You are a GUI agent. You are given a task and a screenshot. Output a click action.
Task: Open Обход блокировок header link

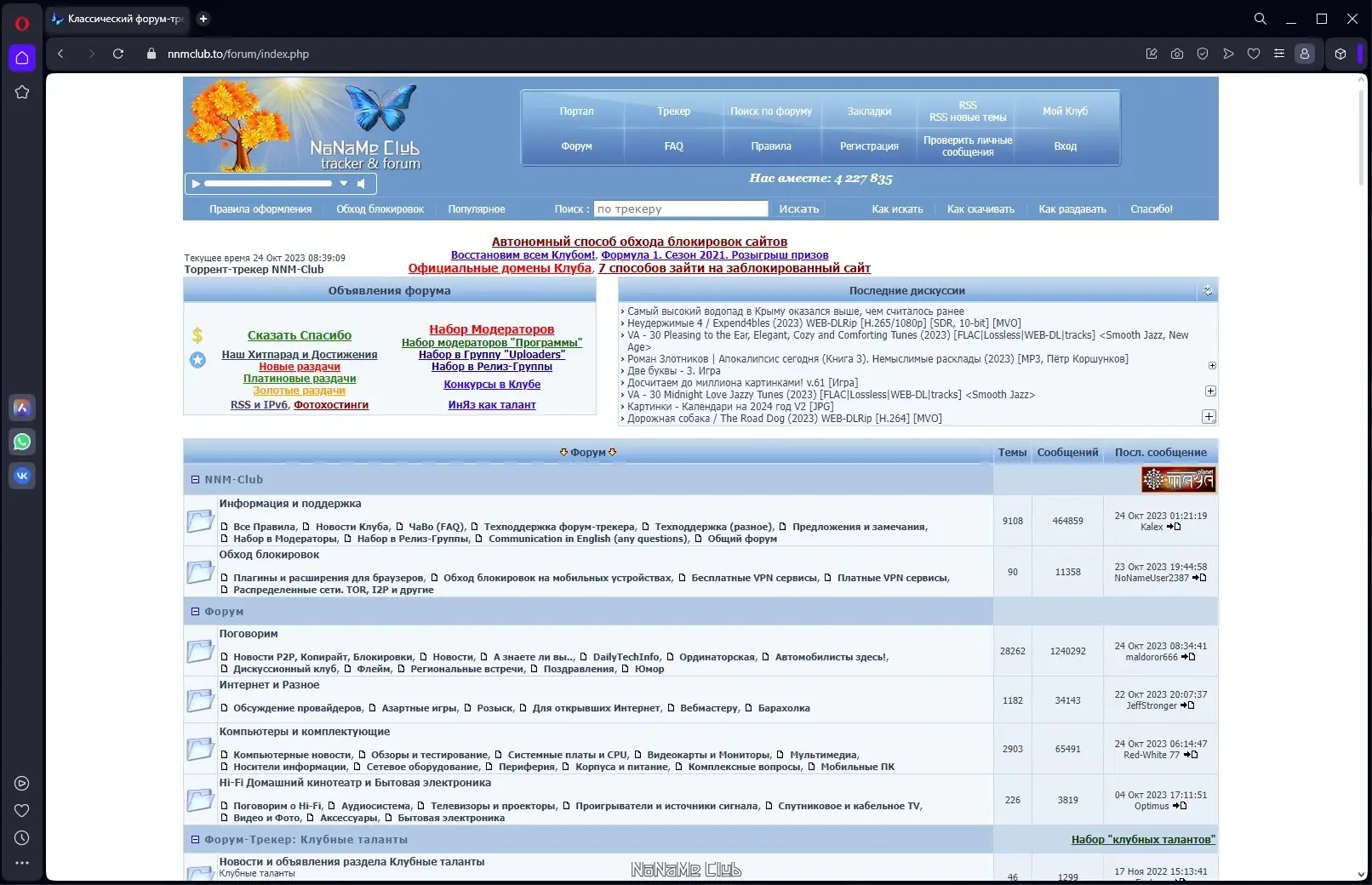[x=380, y=209]
